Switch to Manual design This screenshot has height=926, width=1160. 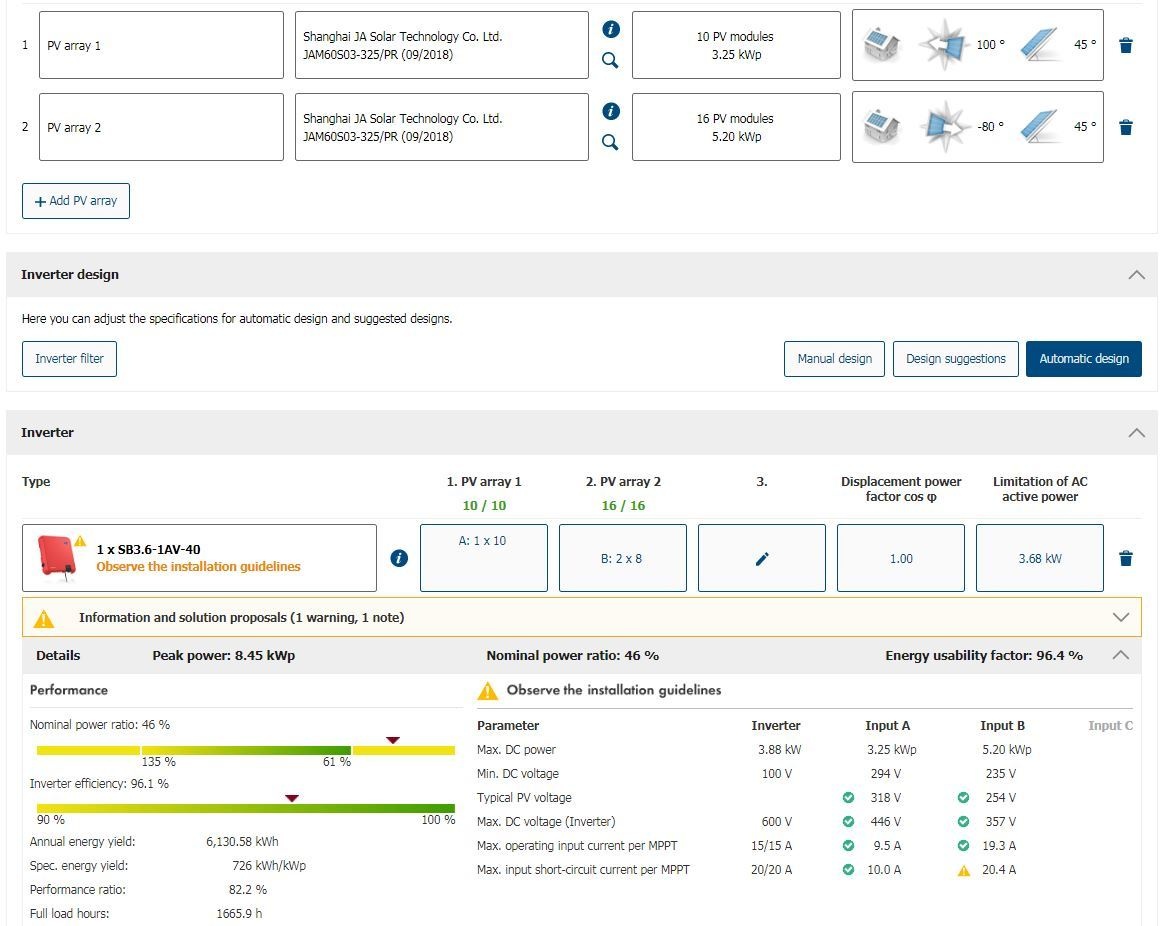coord(834,359)
